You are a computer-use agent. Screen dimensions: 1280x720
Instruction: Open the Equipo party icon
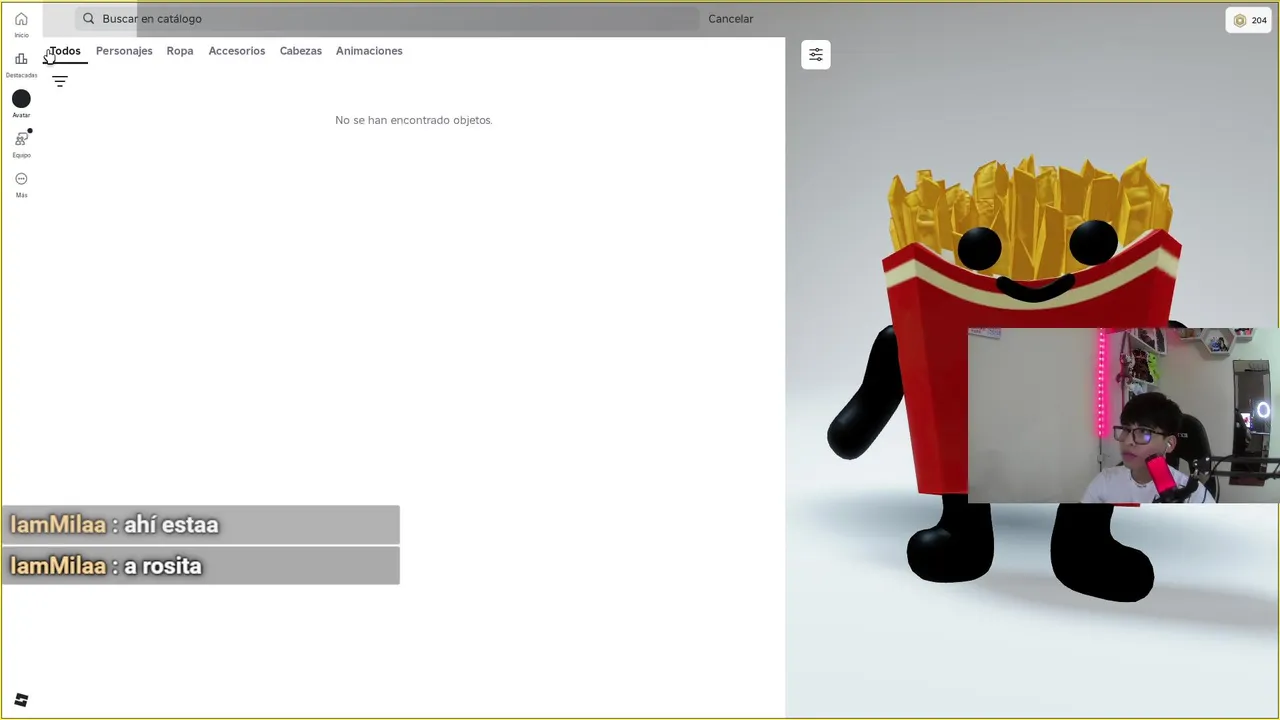[x=21, y=139]
